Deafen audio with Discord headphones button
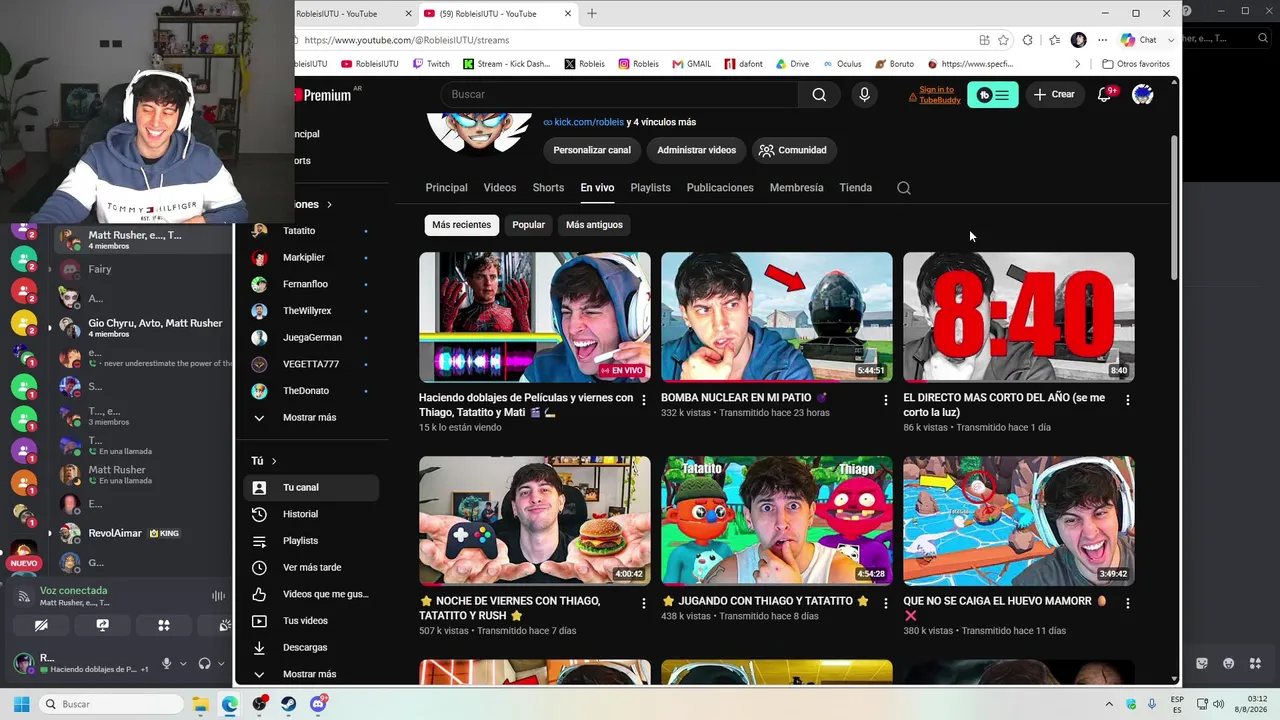The image size is (1280, 720). click(x=204, y=663)
